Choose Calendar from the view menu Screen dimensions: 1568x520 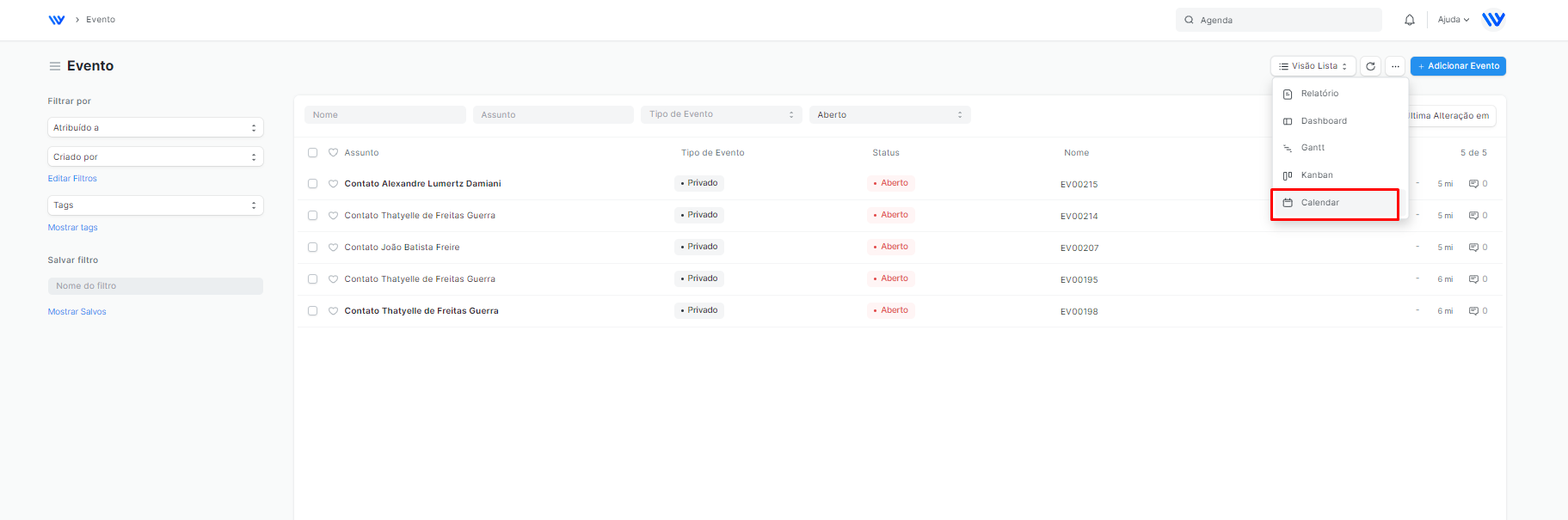[1319, 203]
